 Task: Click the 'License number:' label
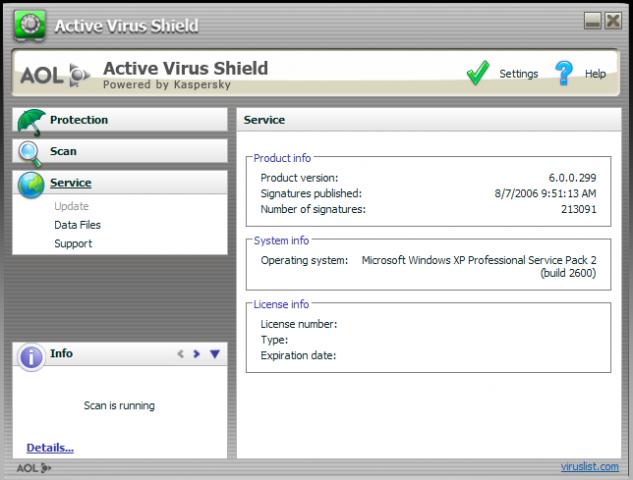(x=299, y=324)
